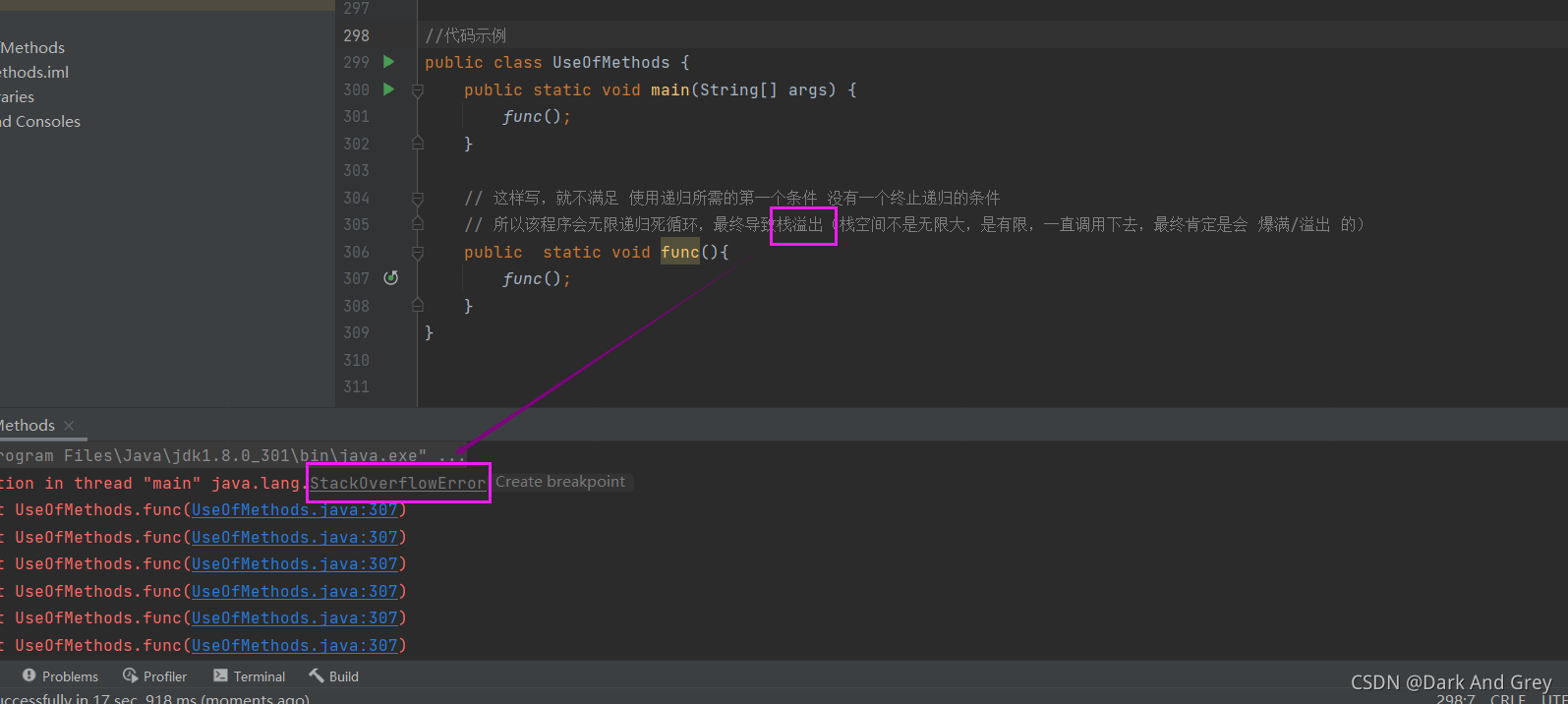Image resolution: width=1568 pixels, height=704 pixels.
Task: Click the build completed status bar message
Action: coord(154,699)
